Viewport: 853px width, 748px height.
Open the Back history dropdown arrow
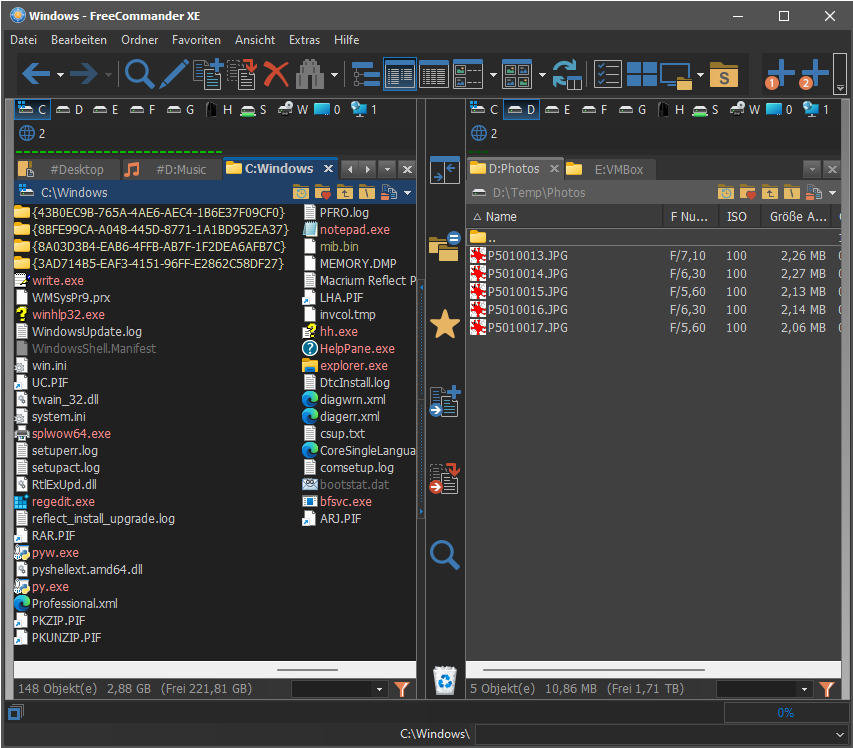[60, 75]
